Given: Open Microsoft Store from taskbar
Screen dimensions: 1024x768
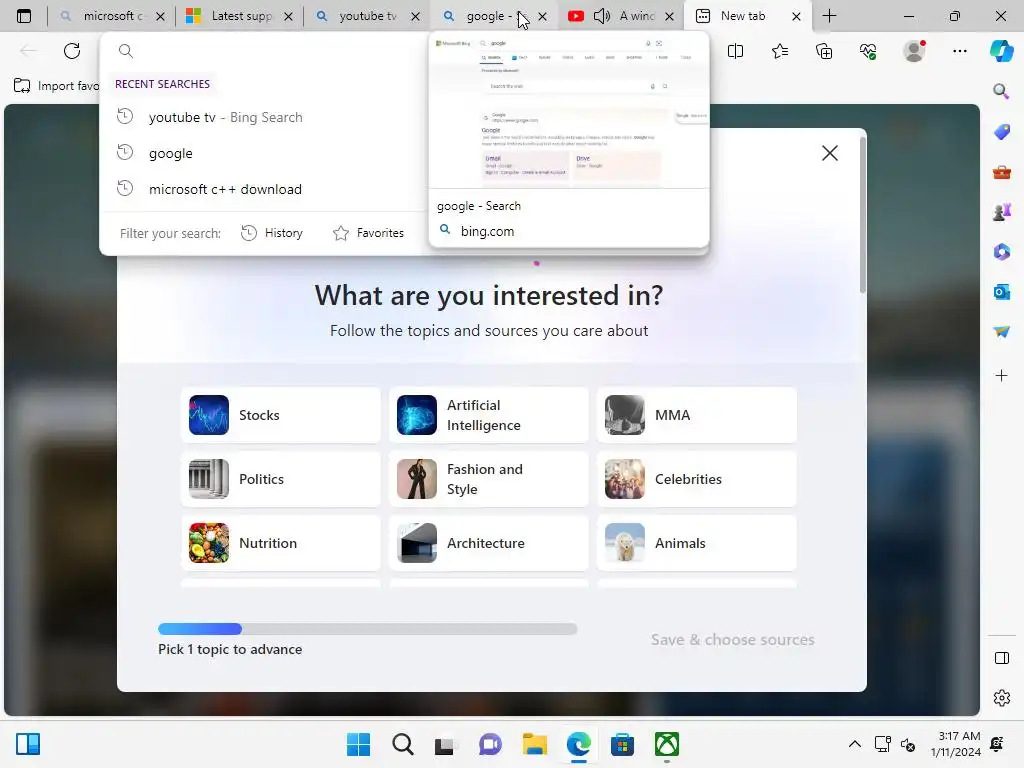Looking at the screenshot, I should tap(622, 744).
